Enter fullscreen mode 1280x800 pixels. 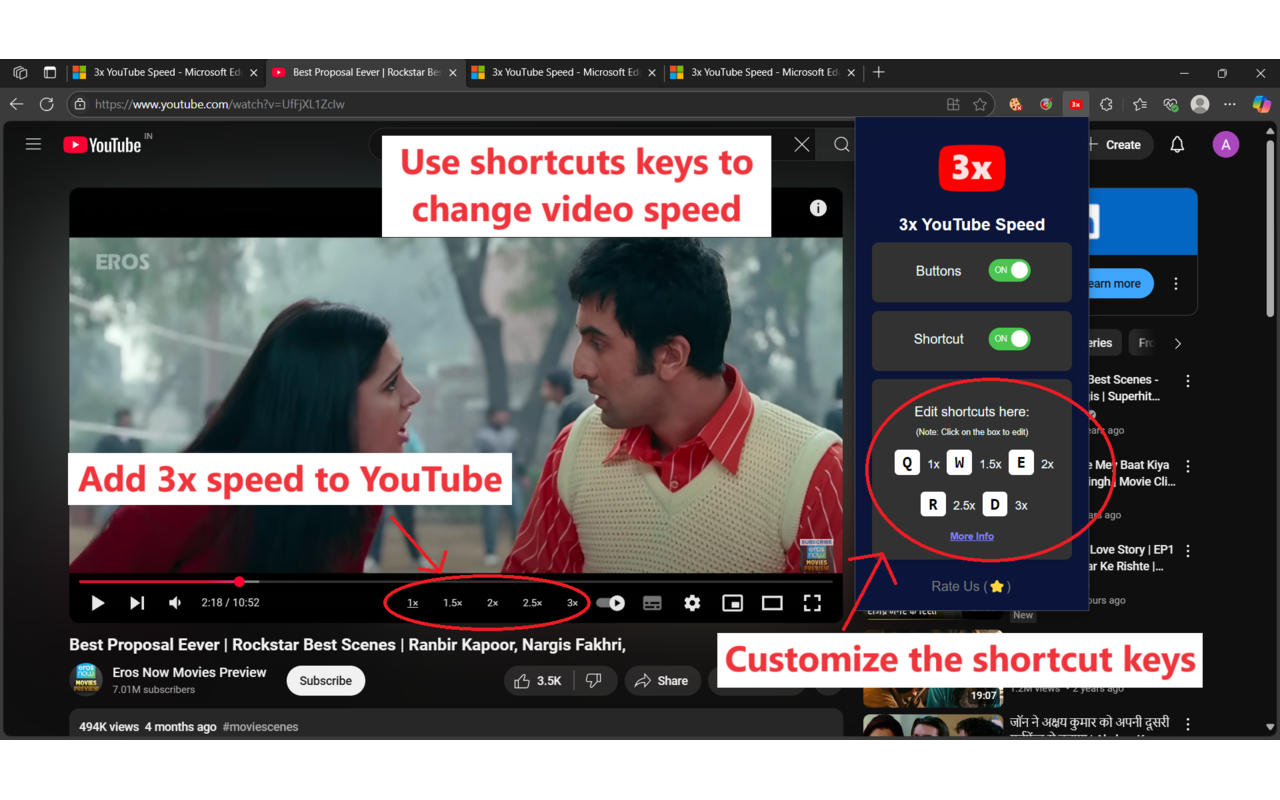812,603
